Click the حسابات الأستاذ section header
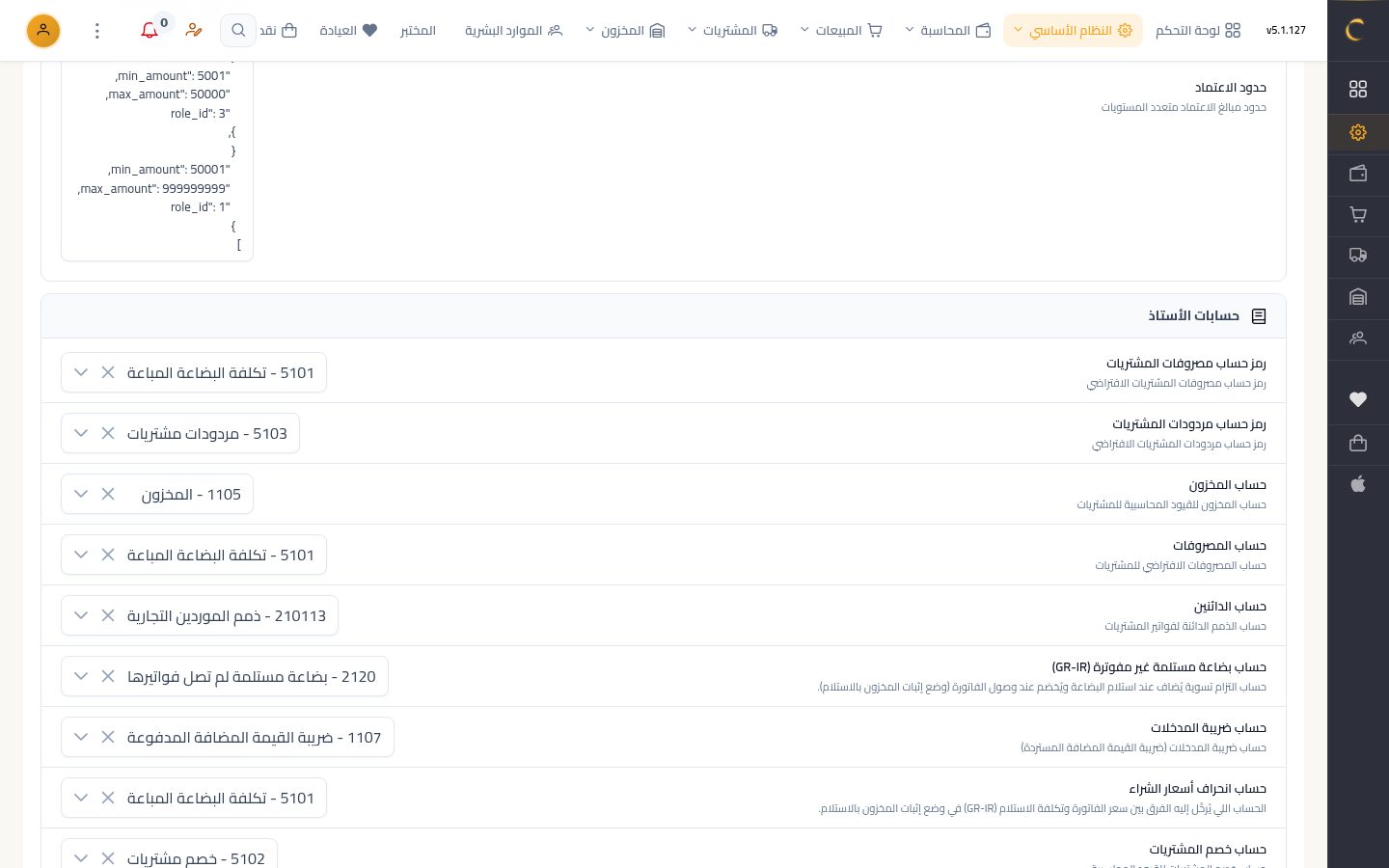The height and width of the screenshot is (868, 1389). tap(664, 316)
